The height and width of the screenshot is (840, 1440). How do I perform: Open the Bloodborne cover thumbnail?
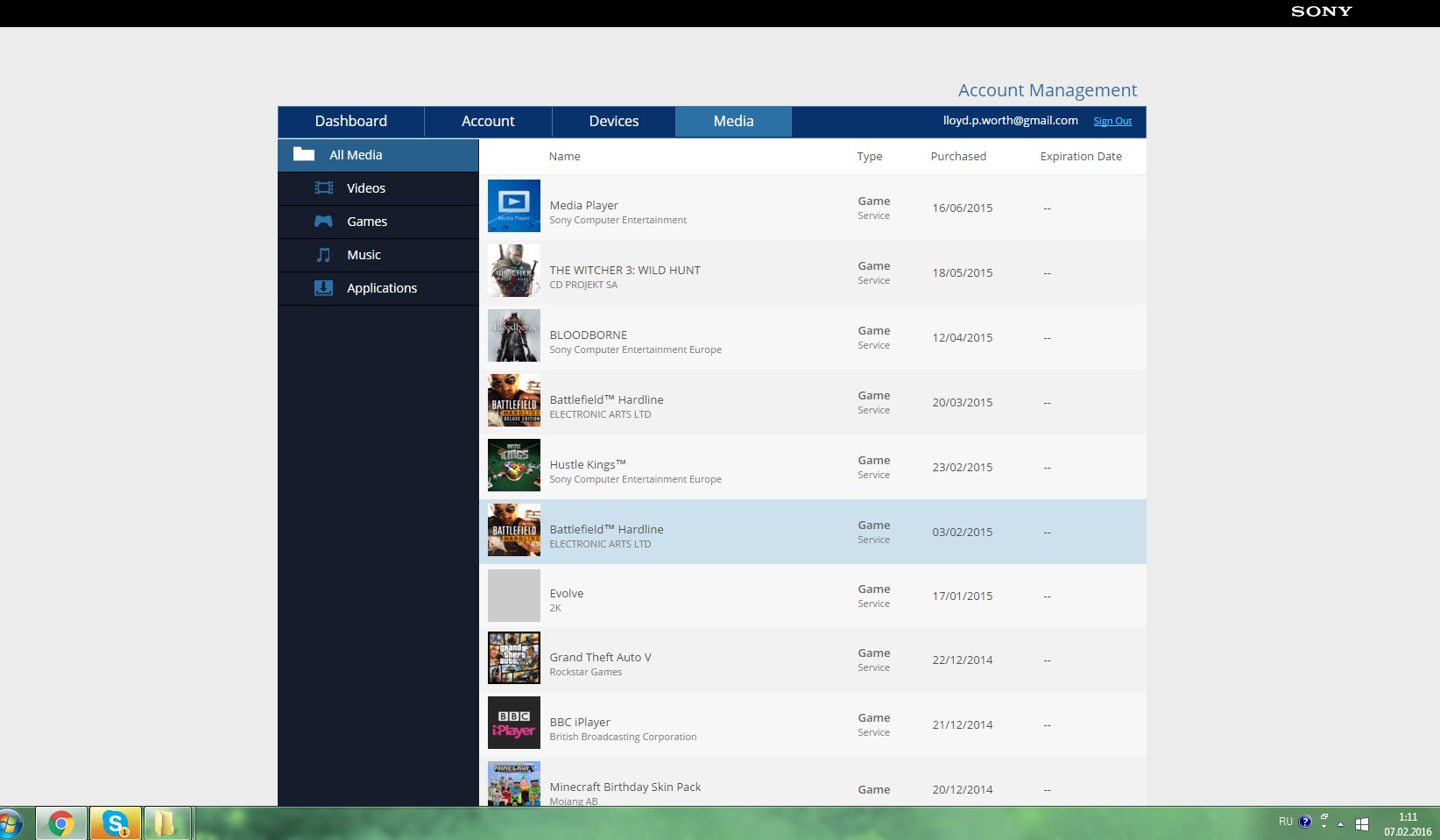[x=514, y=335]
